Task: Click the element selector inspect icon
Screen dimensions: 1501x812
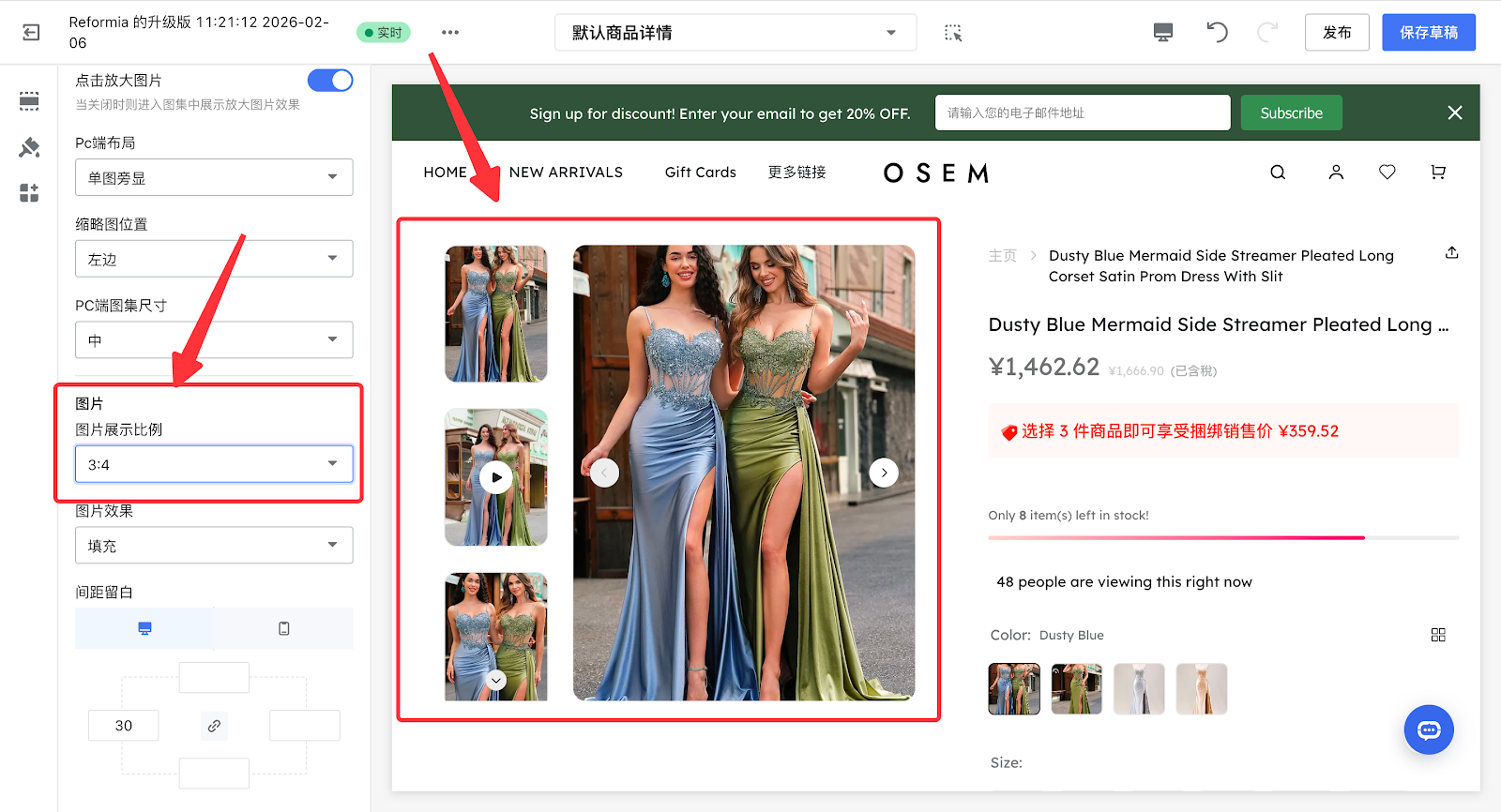Action: pos(953,33)
